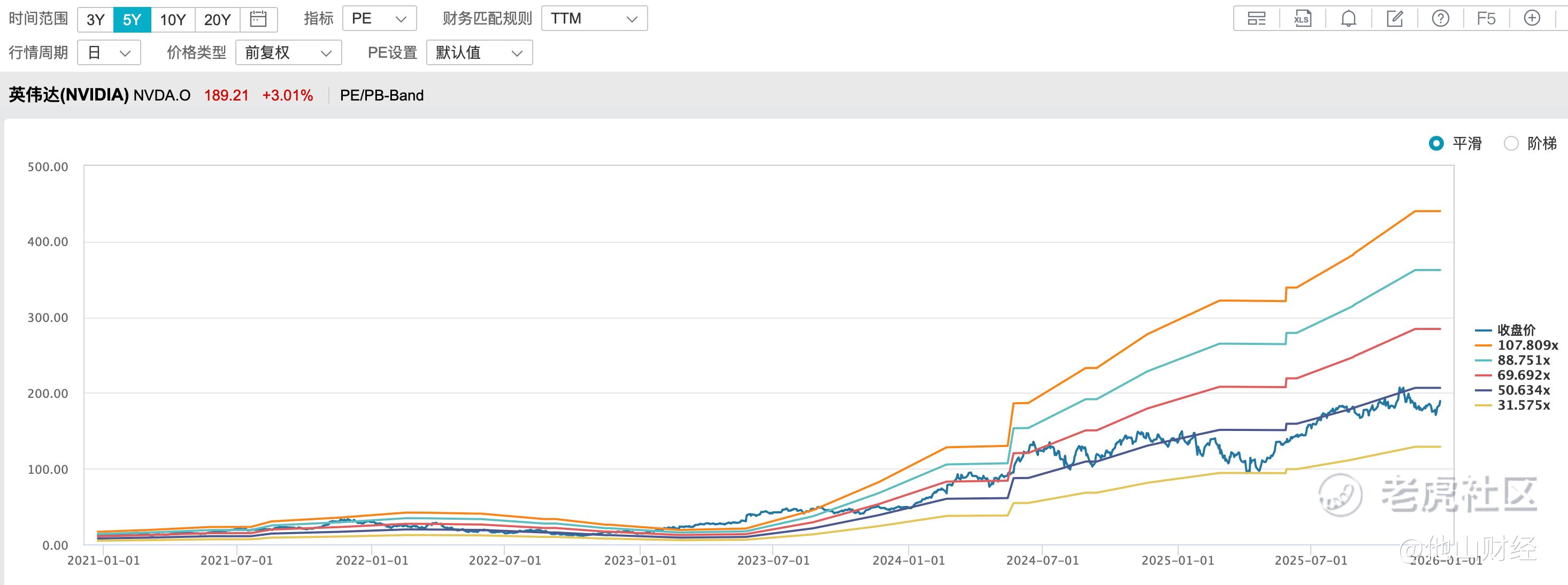Select the 阶梯 radio button
Viewport: 1568px width, 585px height.
pyautogui.click(x=1511, y=144)
